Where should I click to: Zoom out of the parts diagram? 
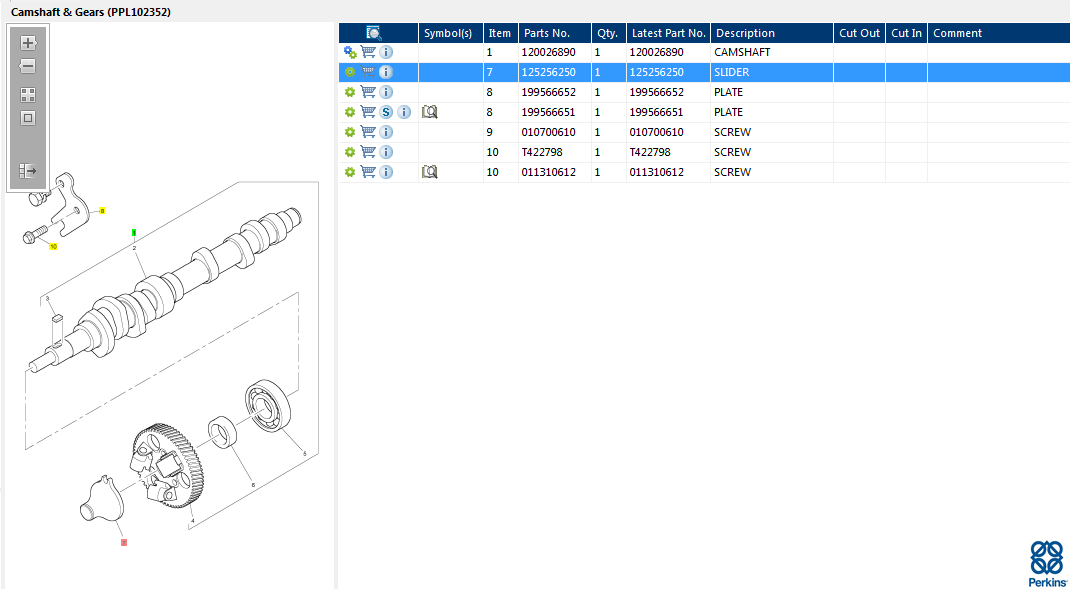pos(28,66)
